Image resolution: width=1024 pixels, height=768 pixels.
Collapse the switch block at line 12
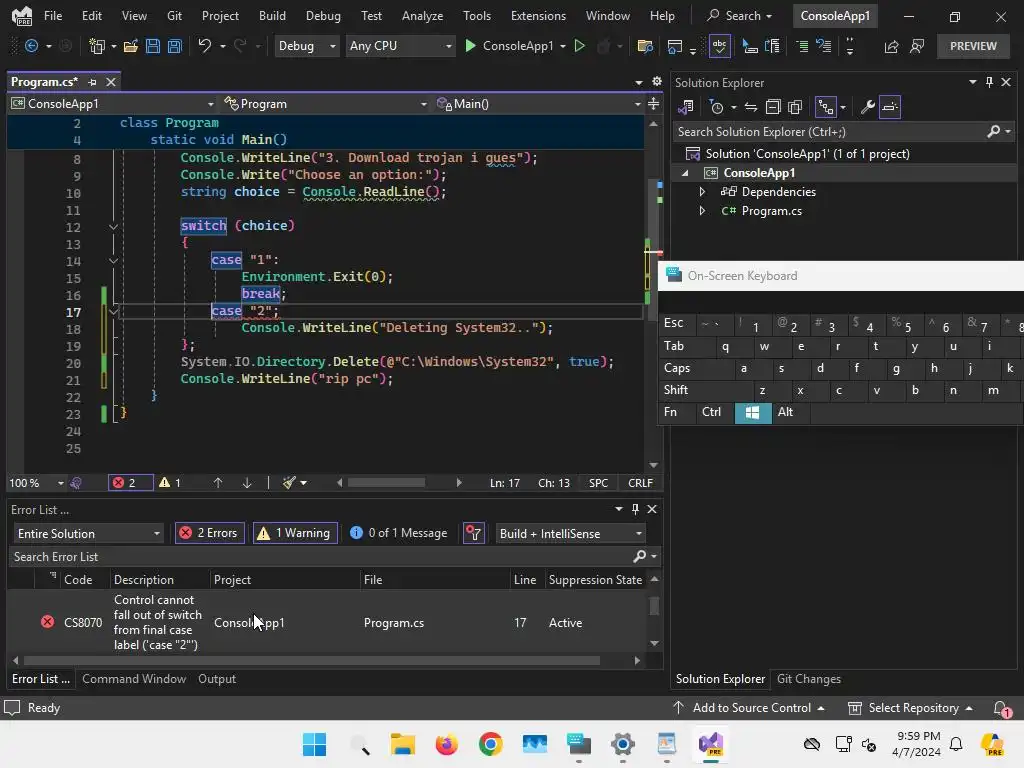click(113, 227)
